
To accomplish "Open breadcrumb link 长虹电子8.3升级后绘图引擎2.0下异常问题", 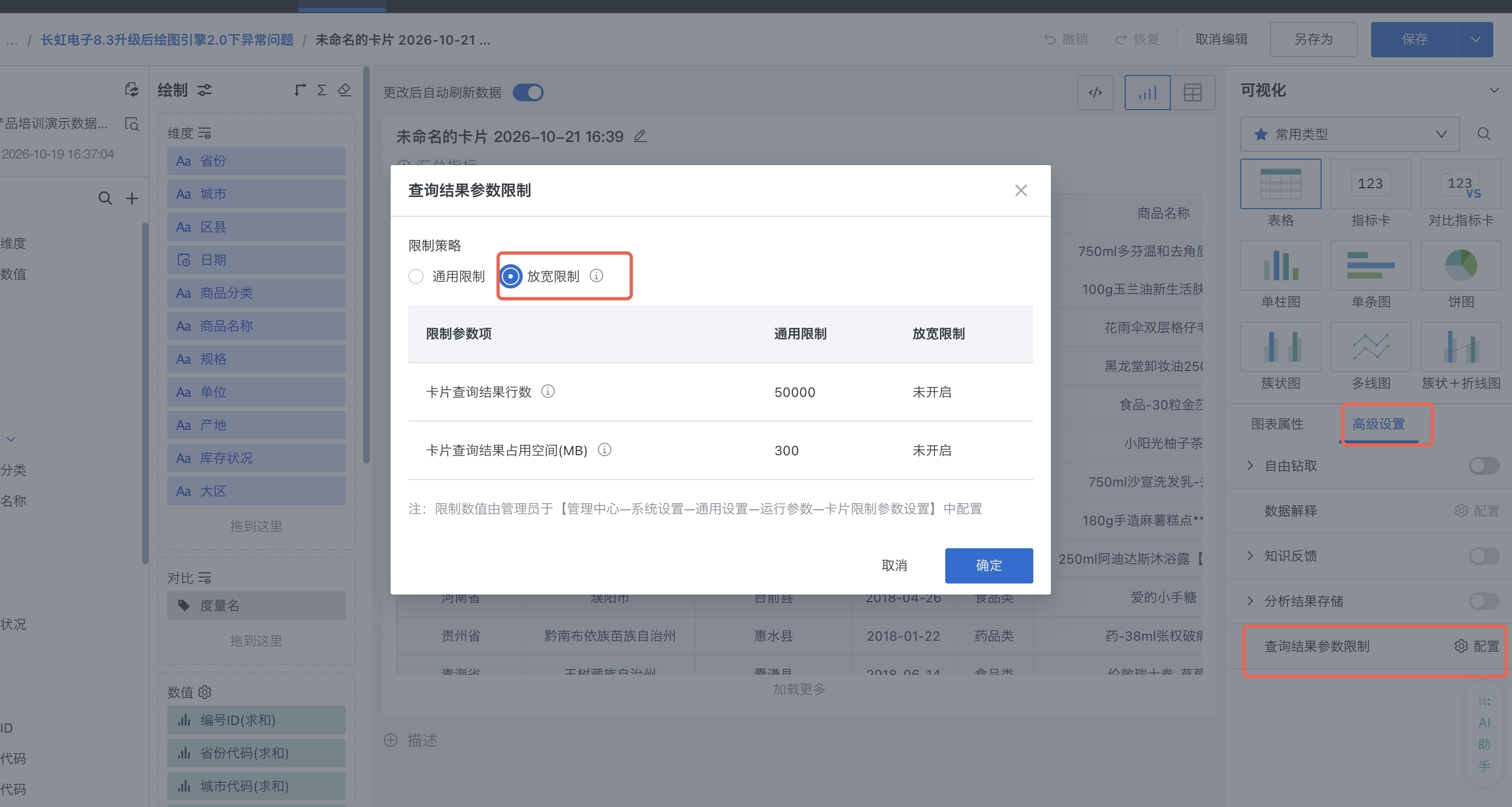I will pos(167,39).
